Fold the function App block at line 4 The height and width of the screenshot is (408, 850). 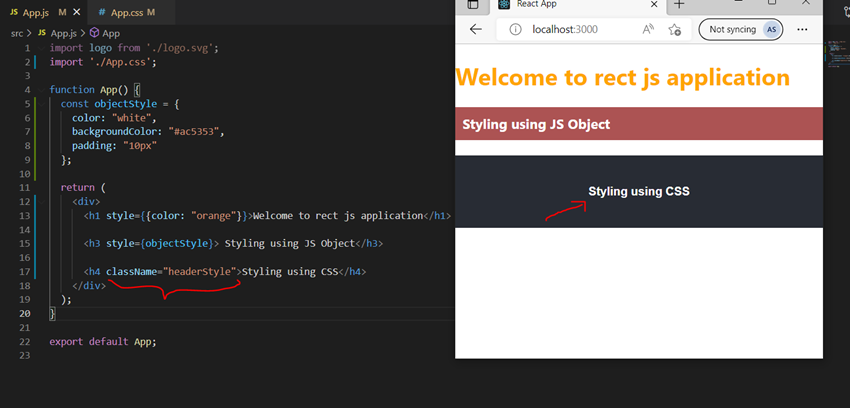click(x=40, y=90)
